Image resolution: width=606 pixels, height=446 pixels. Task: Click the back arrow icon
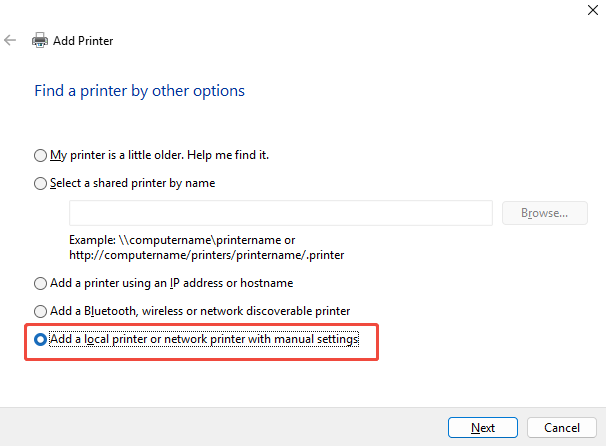click(x=10, y=41)
